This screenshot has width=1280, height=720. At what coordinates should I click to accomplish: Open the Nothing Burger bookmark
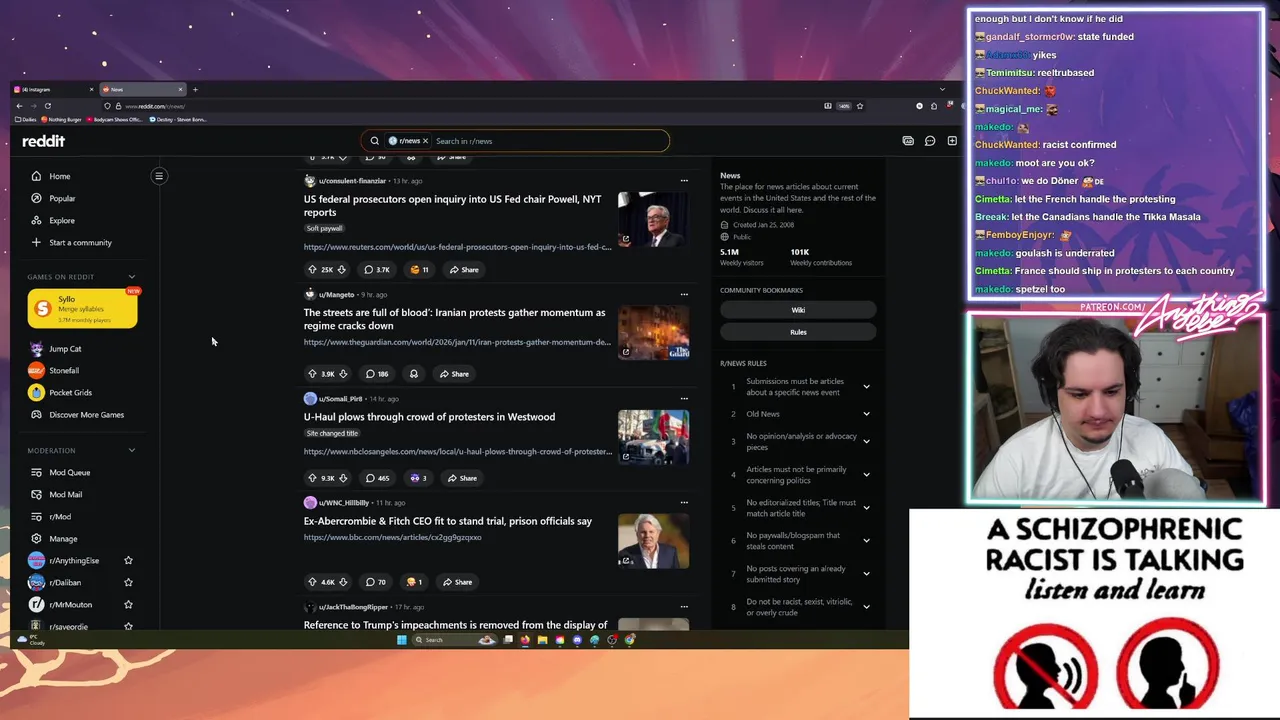coord(62,119)
